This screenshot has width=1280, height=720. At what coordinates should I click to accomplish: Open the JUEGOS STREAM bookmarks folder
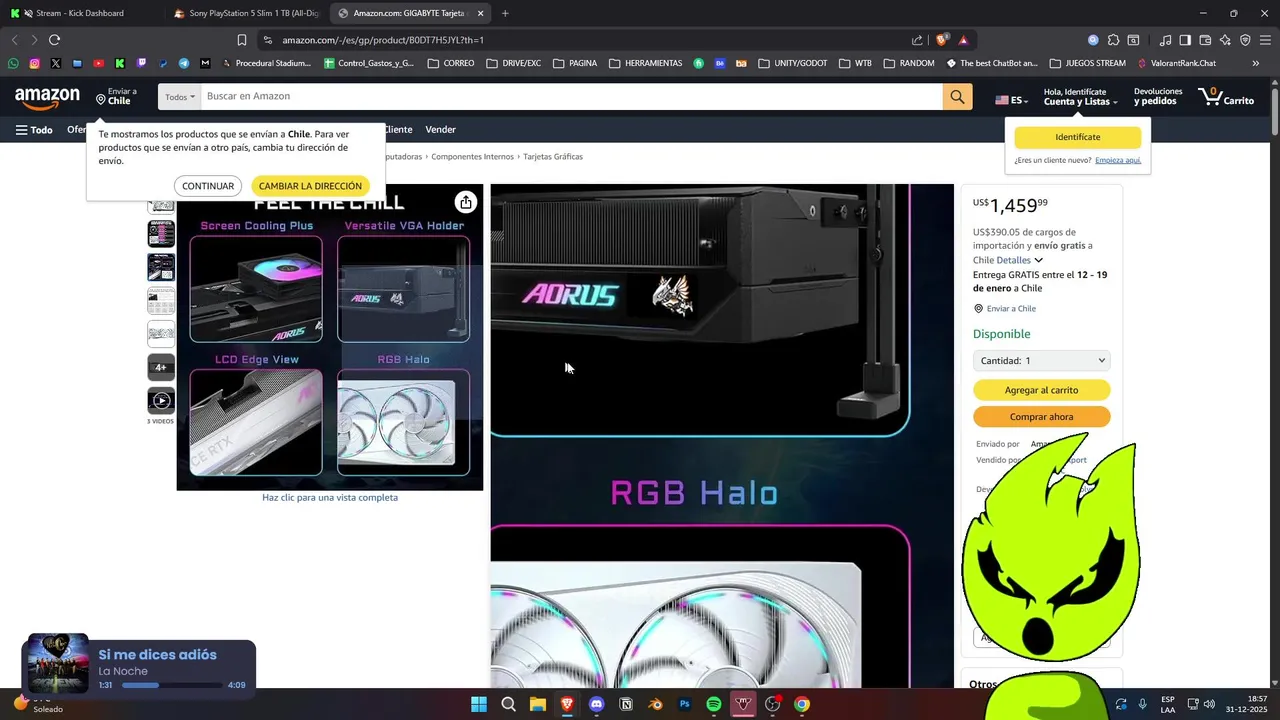1087,63
